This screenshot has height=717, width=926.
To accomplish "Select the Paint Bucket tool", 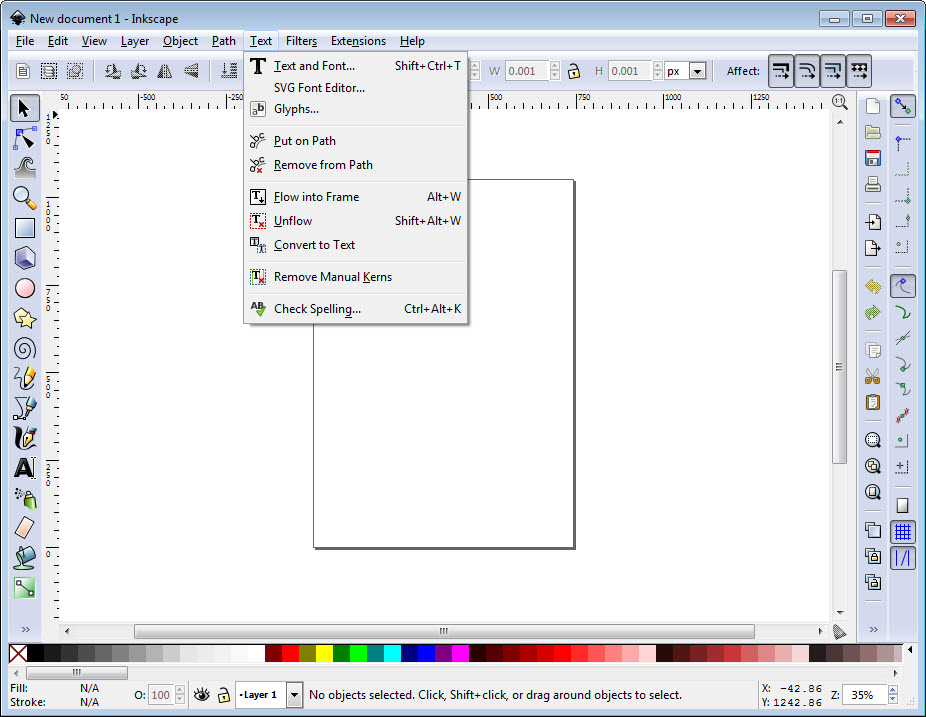I will 24,558.
